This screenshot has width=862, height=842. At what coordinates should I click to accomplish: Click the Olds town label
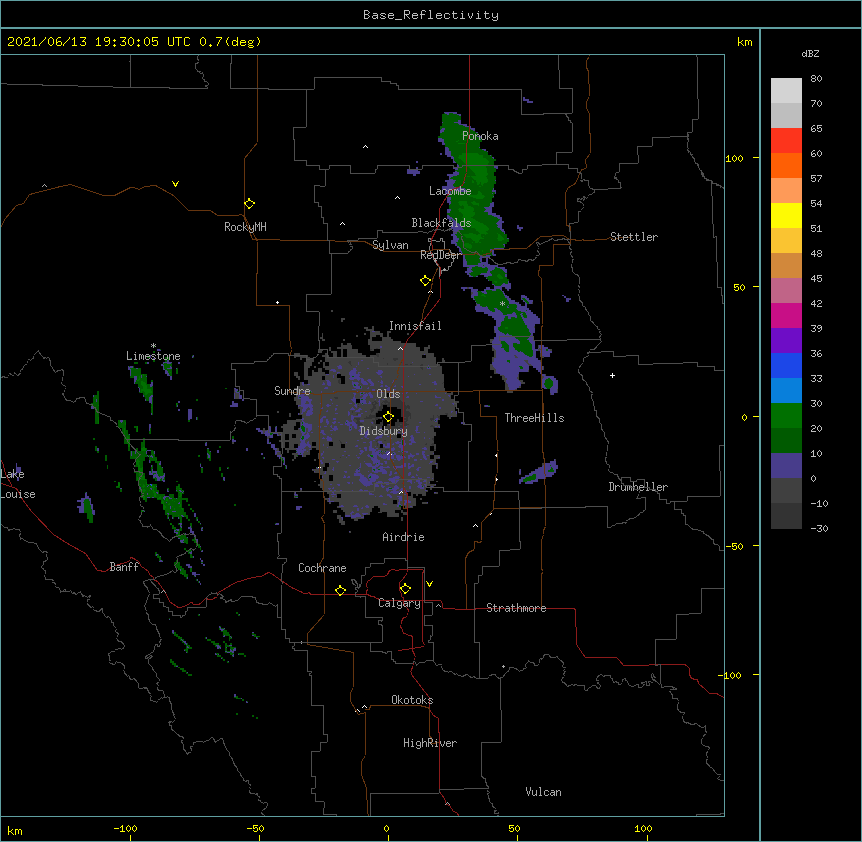(388, 394)
